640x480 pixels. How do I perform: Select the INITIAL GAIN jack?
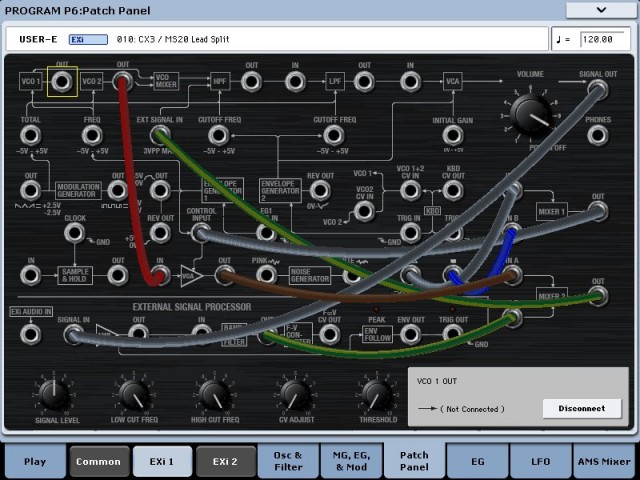tap(453, 134)
